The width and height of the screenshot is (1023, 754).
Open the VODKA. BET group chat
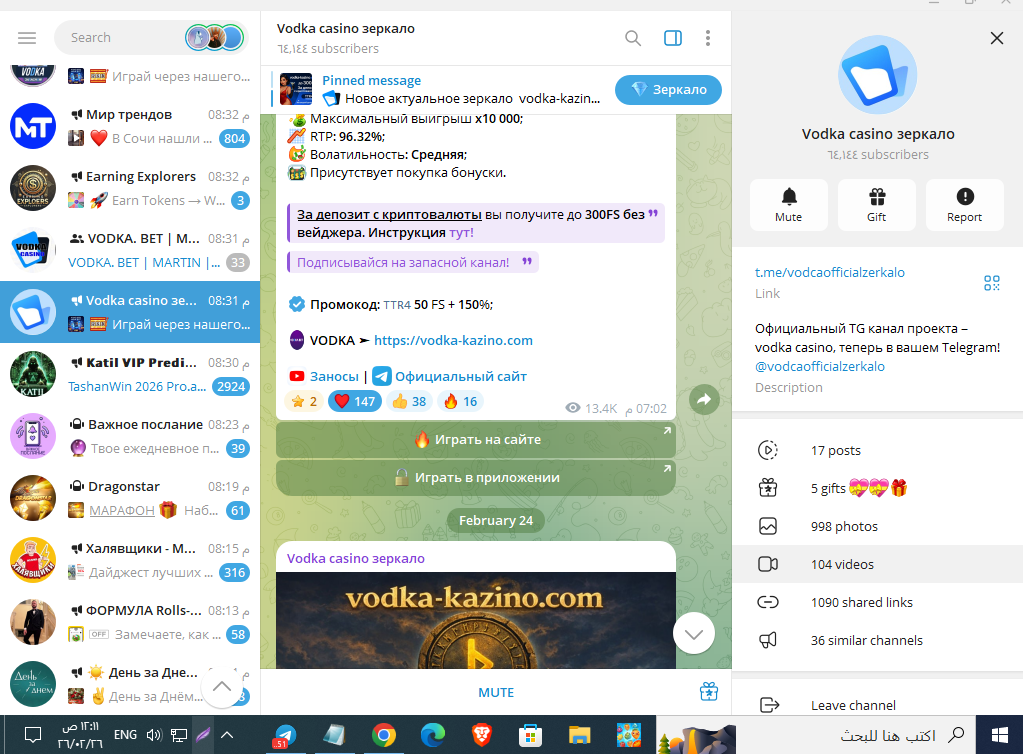click(130, 250)
